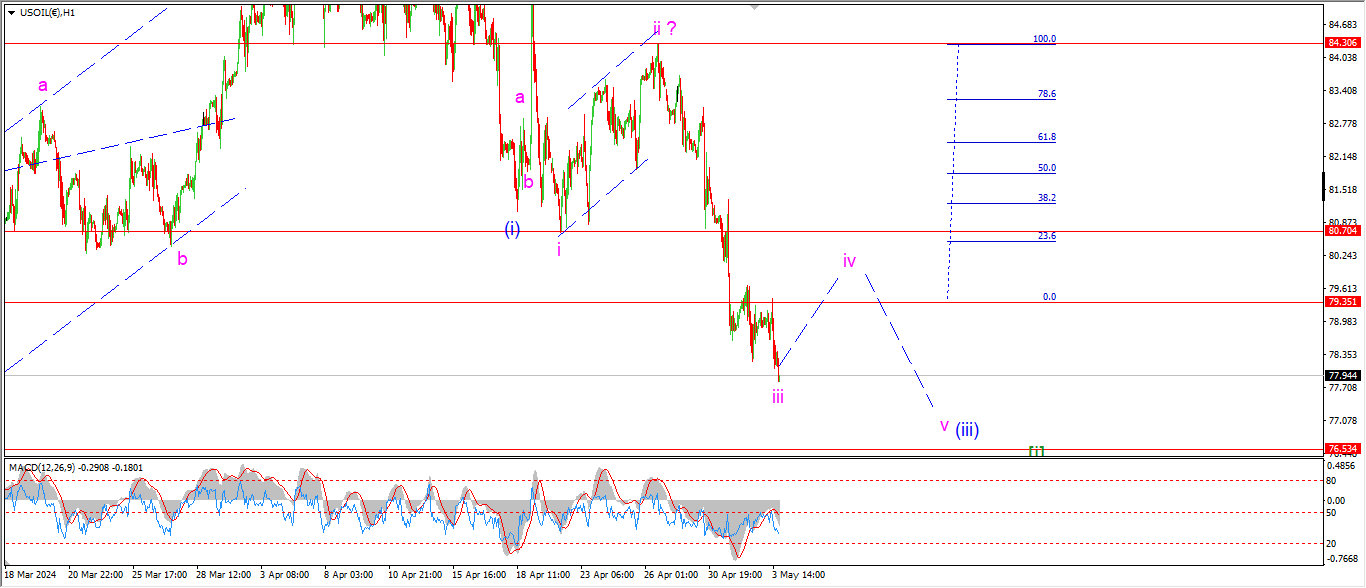
Task: Click the 77.078 price axis value
Action: 1344,420
